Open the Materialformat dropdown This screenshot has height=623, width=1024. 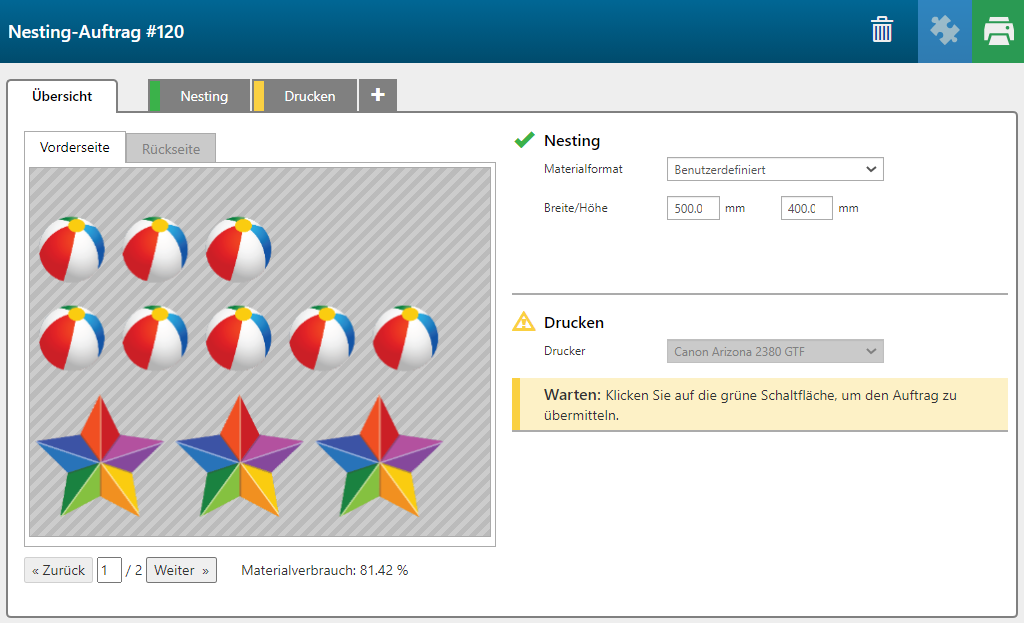(775, 170)
